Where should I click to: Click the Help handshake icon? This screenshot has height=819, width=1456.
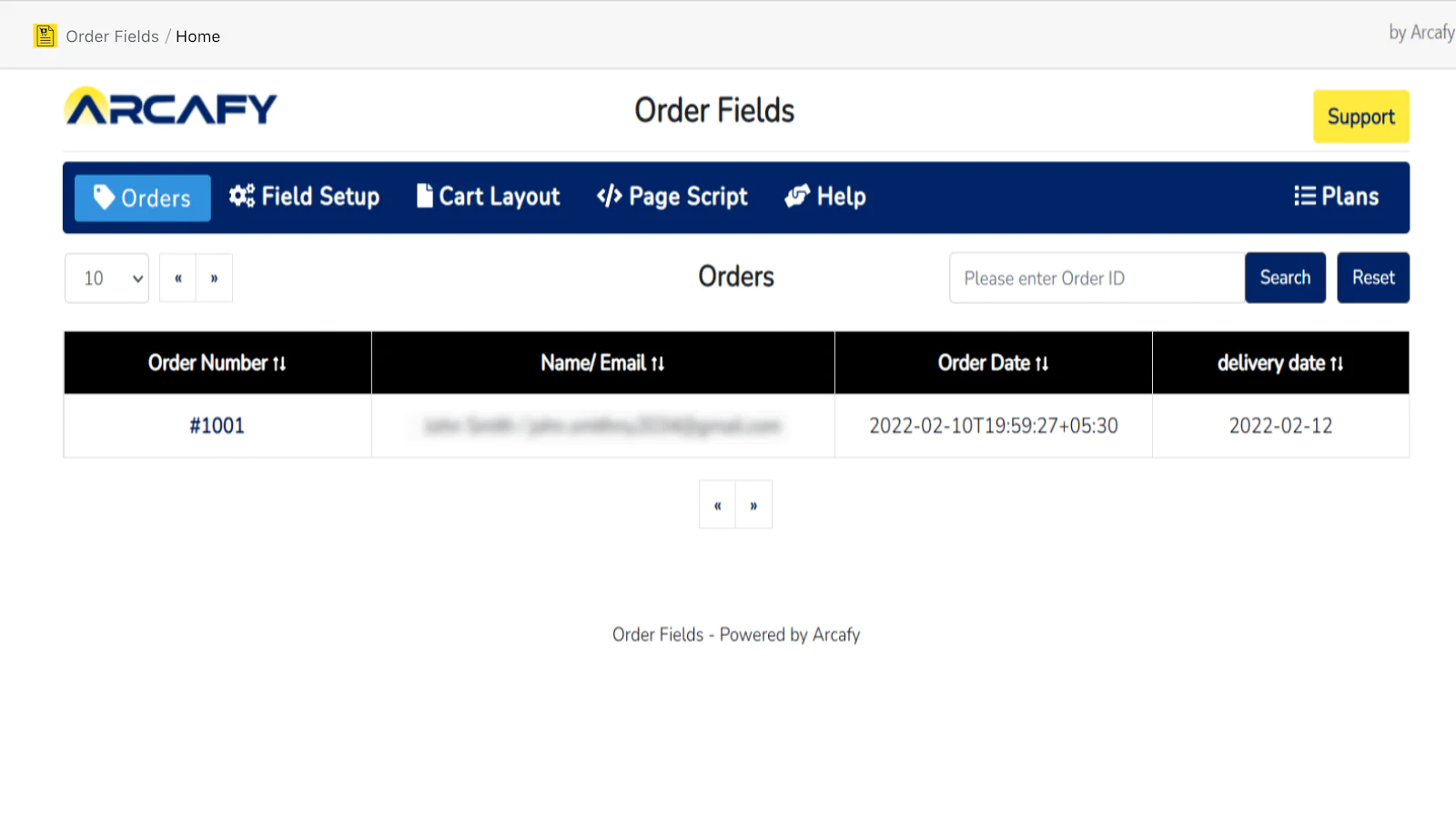[x=796, y=196]
